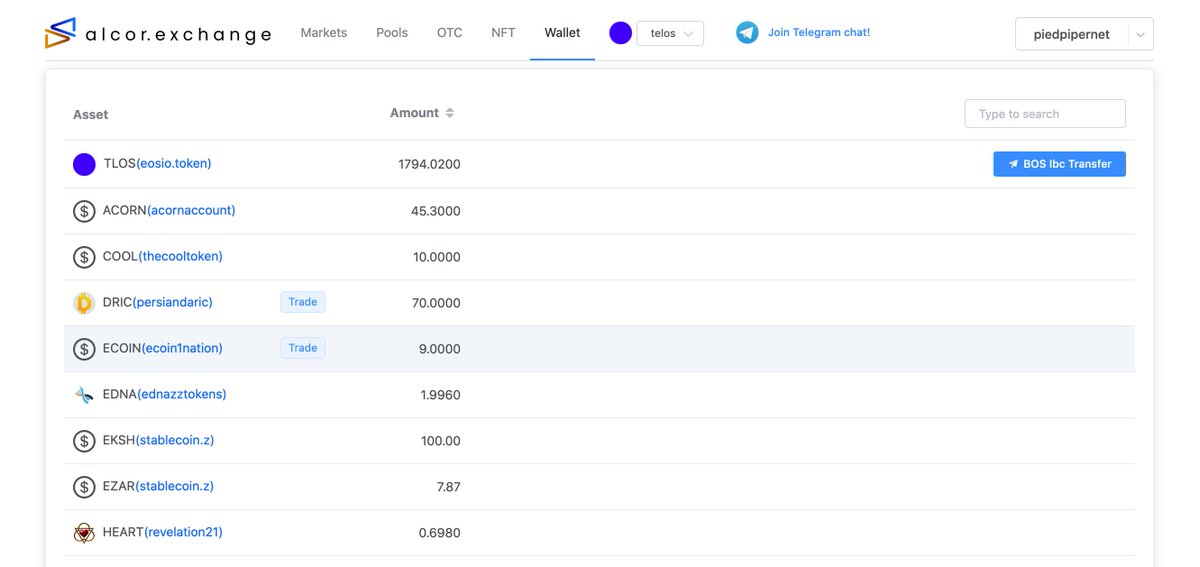Open the NFT tab
The height and width of the screenshot is (567, 1200).
pyautogui.click(x=504, y=33)
